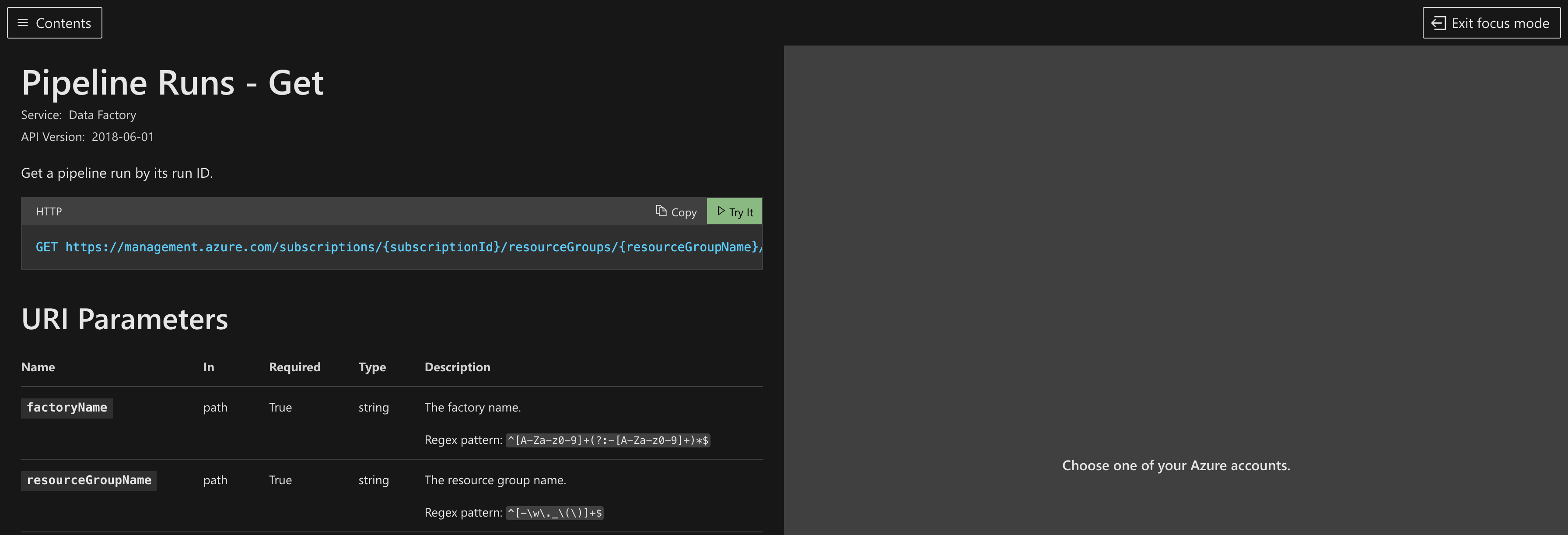Copy the HTTP request code
The height and width of the screenshot is (535, 1568).
[x=675, y=211]
